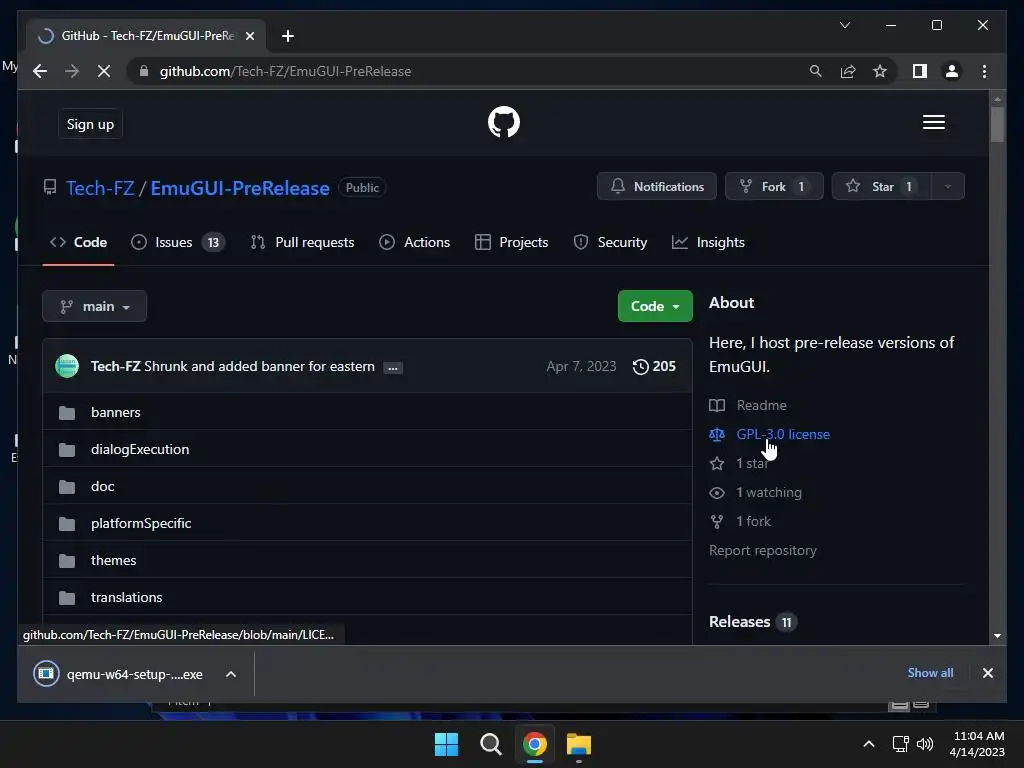Screen dimensions: 1024x768
Task: Click the address bar zoom/search icon
Action: tap(816, 71)
